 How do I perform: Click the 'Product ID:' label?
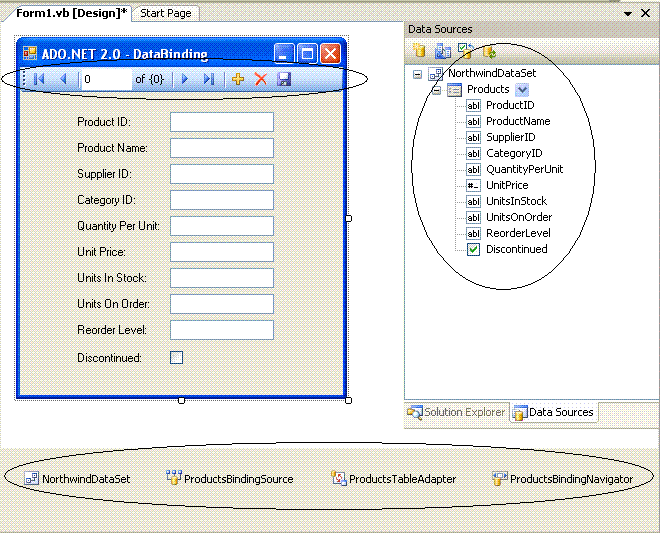[104, 122]
